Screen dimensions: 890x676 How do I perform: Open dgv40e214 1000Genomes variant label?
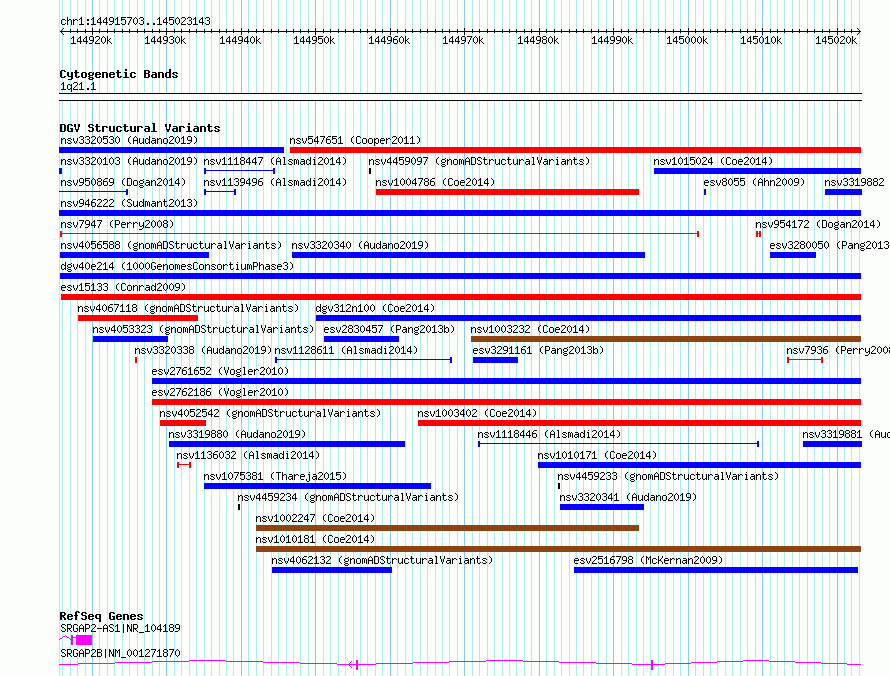point(177,266)
